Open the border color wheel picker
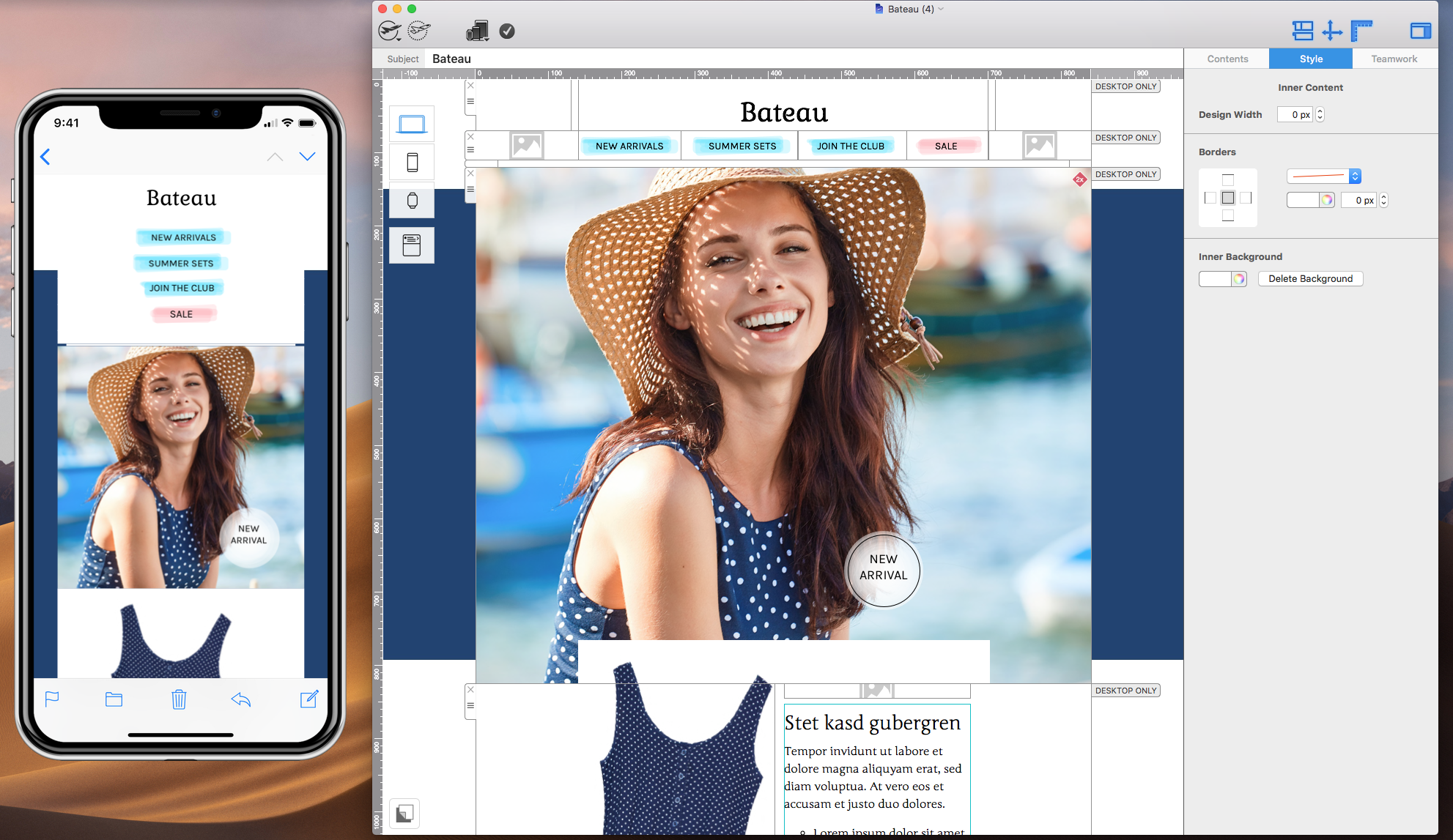This screenshot has width=1453, height=840. pyautogui.click(x=1327, y=200)
